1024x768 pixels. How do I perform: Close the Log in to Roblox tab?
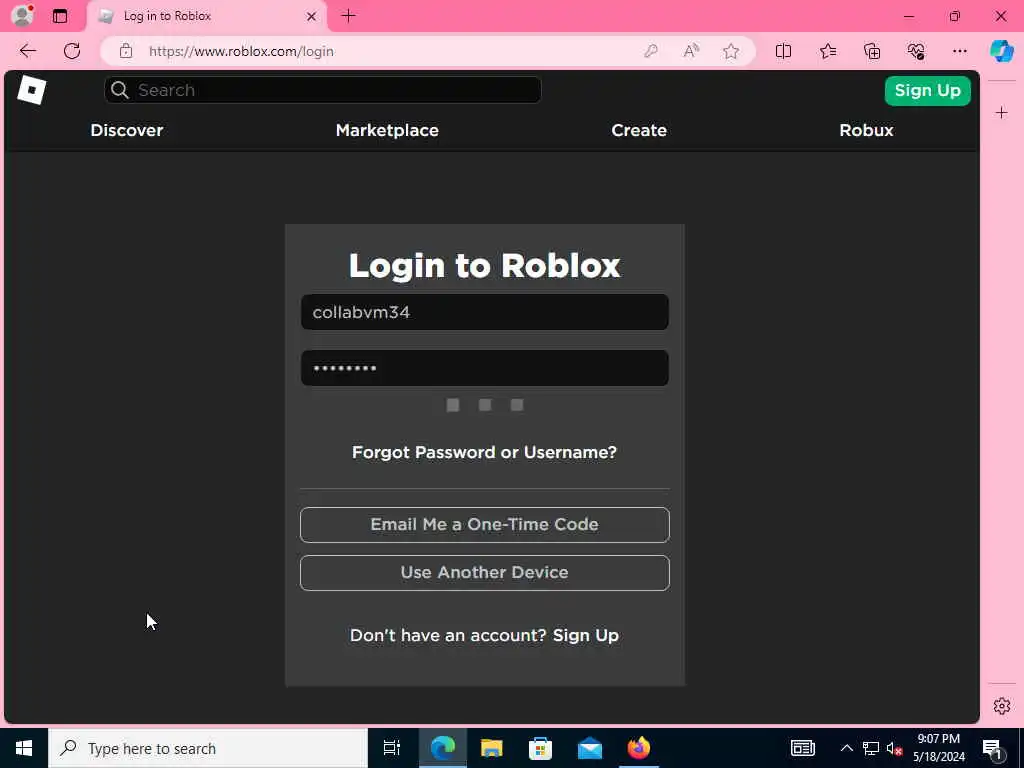point(312,16)
